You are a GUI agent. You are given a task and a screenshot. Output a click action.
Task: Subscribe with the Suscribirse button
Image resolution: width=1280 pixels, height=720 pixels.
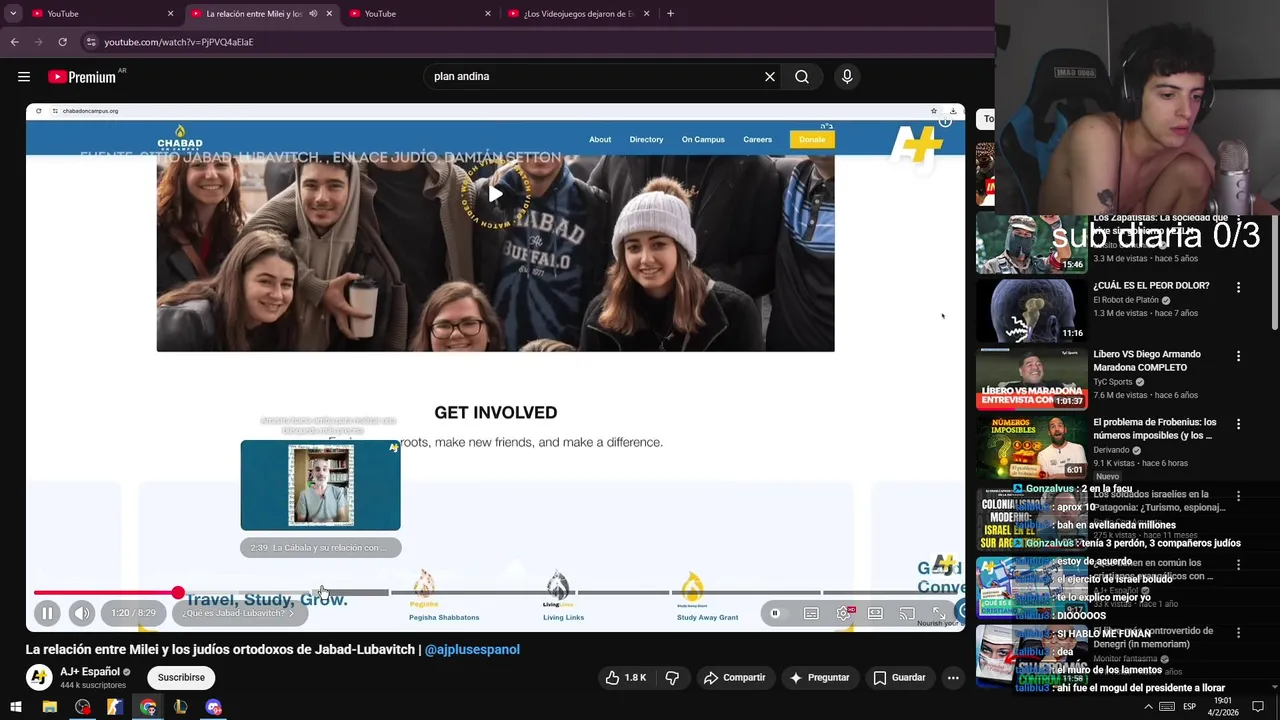181,678
